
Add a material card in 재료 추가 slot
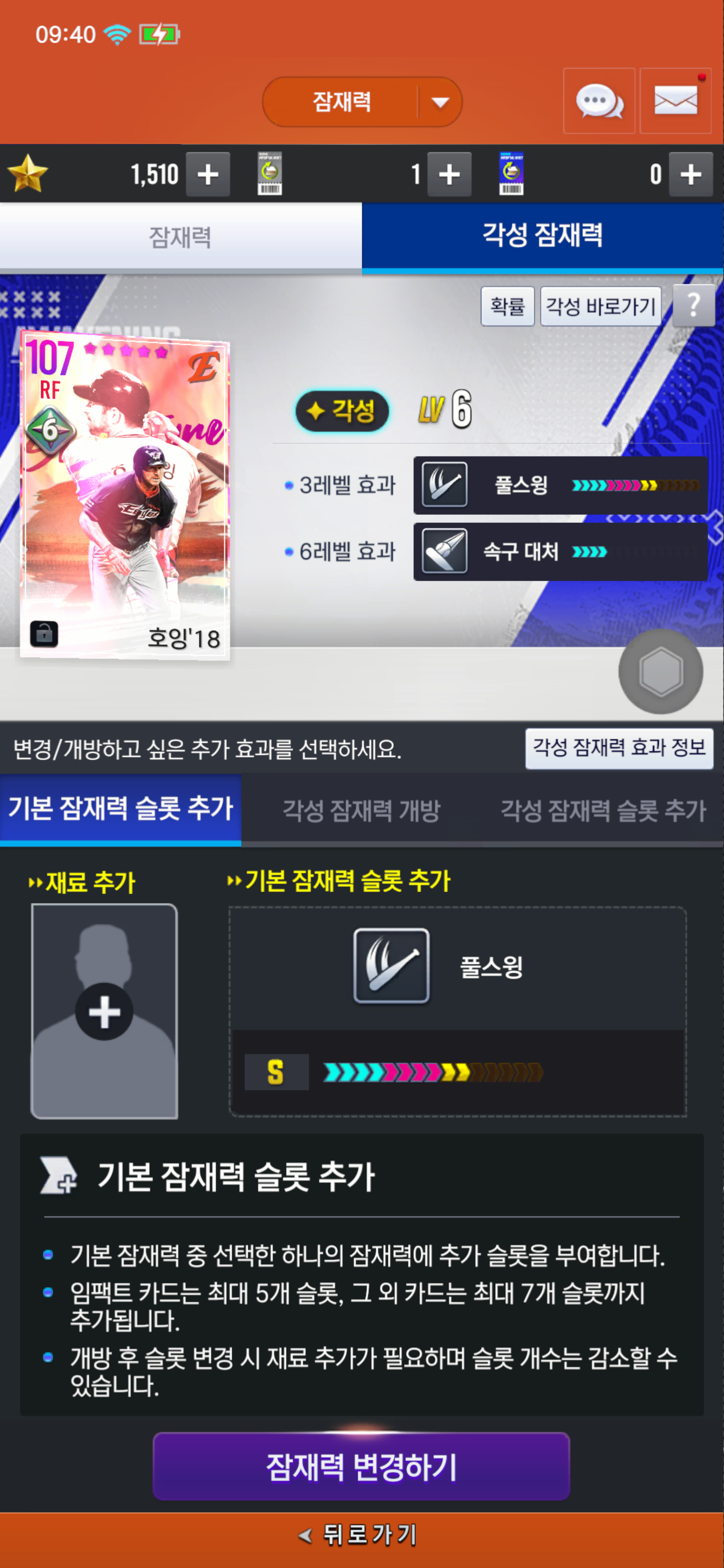[104, 1012]
